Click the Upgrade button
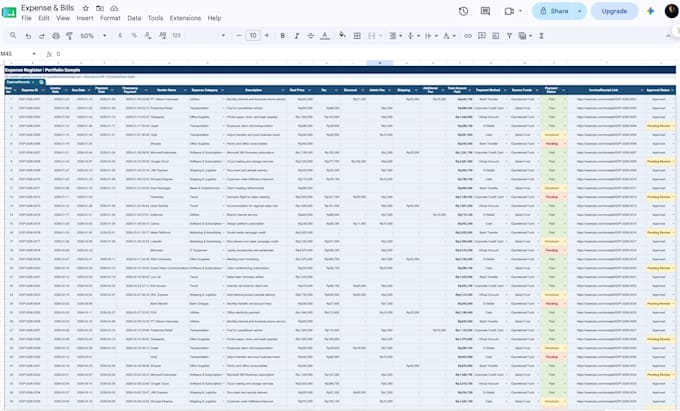Image resolution: width=680 pixels, height=411 pixels. (x=614, y=11)
